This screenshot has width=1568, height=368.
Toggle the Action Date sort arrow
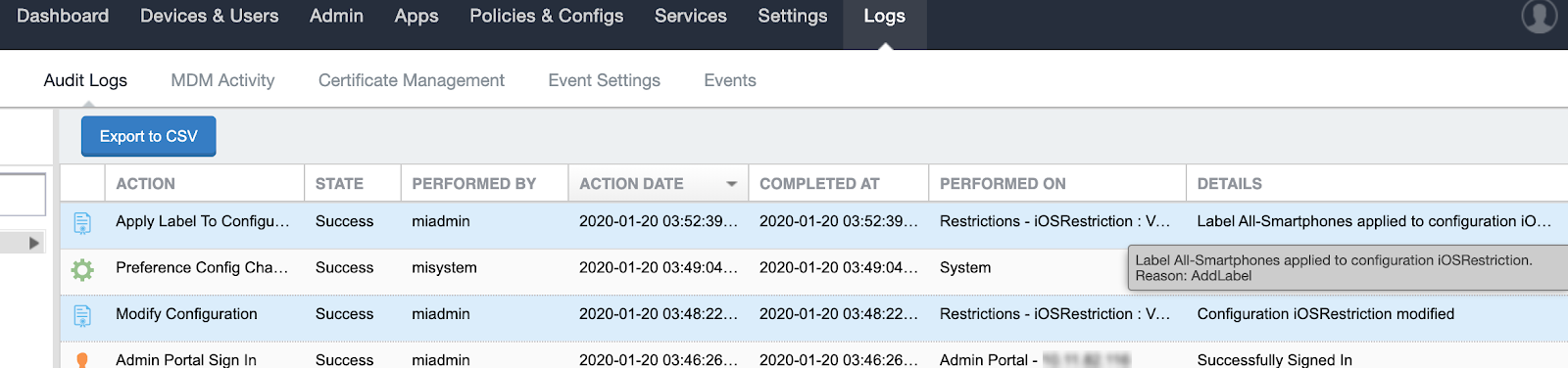[731, 184]
